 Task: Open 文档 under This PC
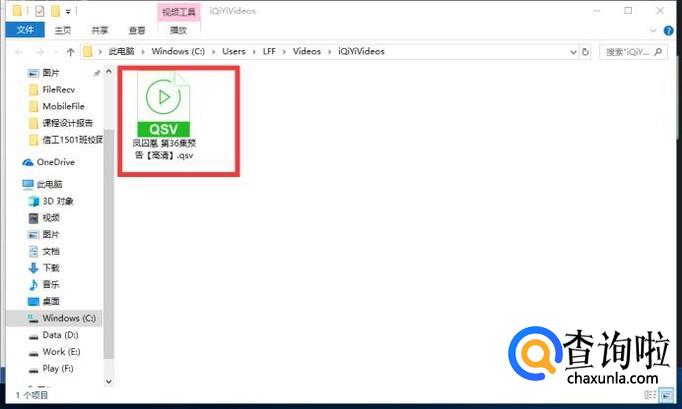(51, 251)
